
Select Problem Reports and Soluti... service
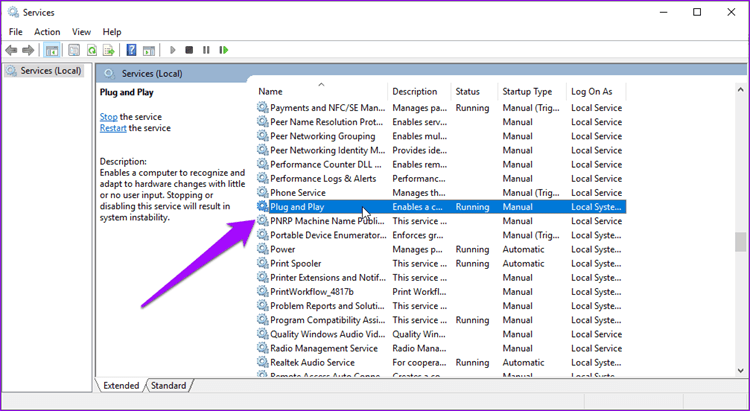tap(441, 306)
